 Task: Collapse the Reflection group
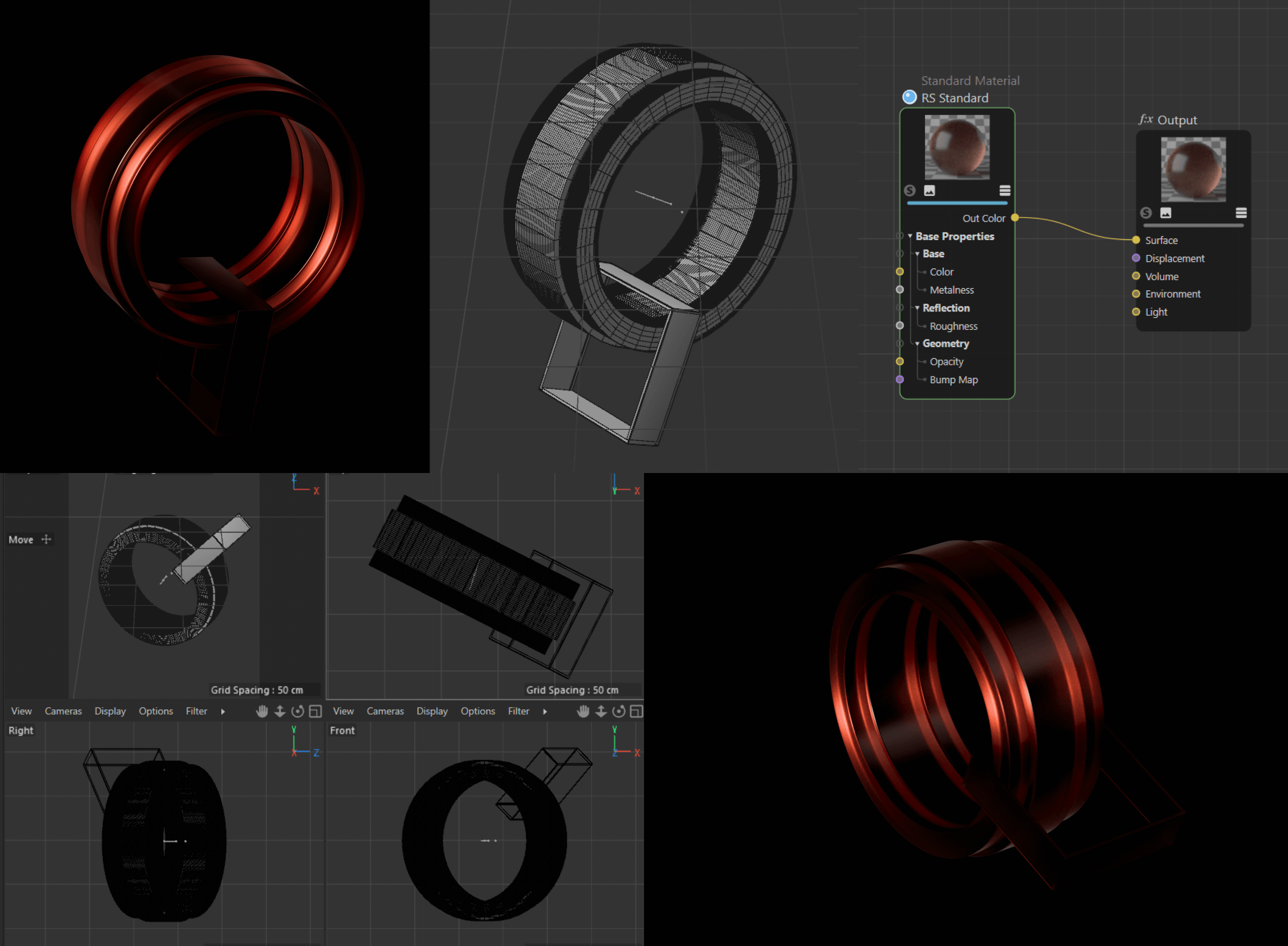point(917,308)
